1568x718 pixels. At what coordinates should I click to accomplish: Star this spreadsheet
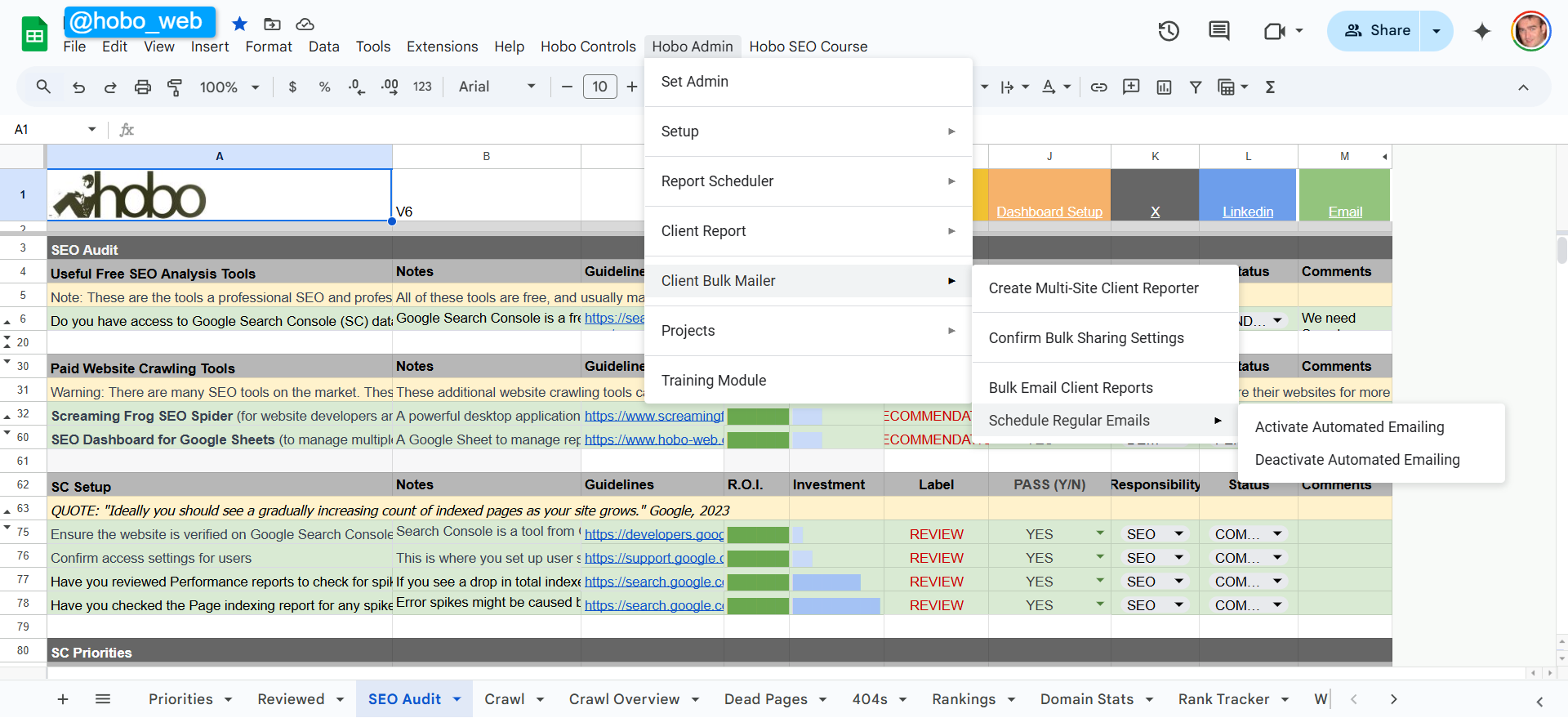click(239, 24)
